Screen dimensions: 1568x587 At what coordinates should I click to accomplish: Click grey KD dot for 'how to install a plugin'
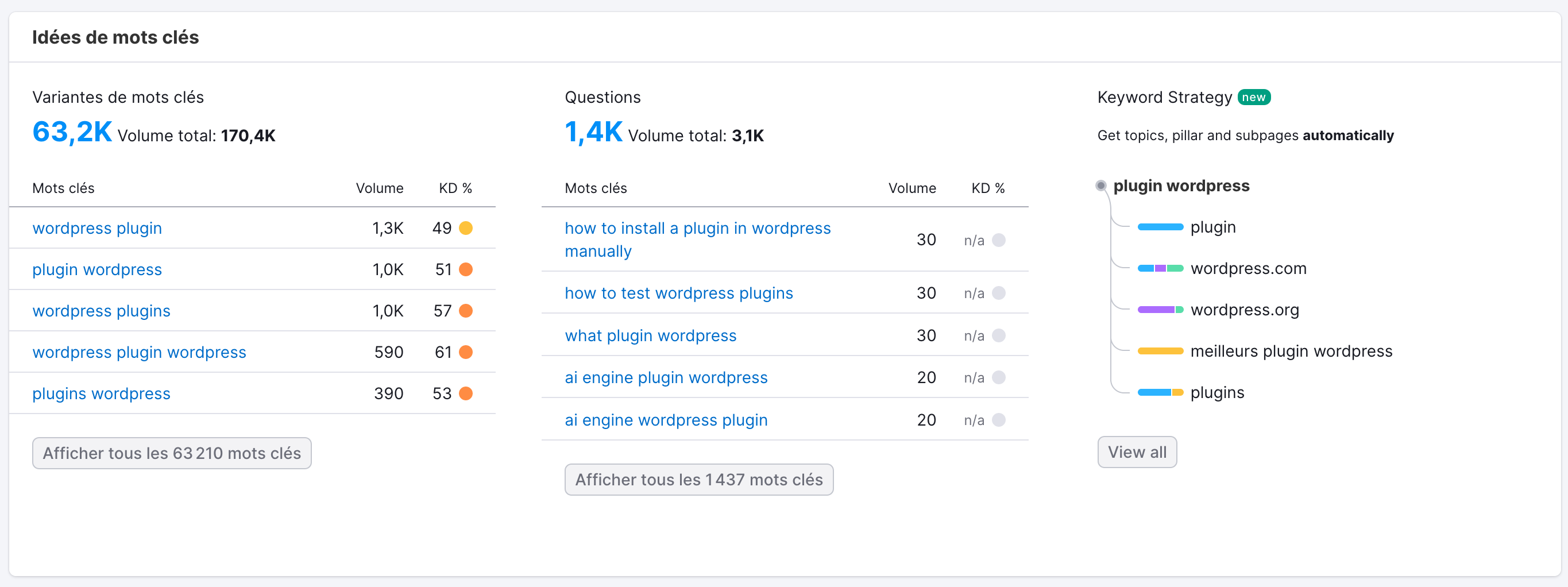999,240
